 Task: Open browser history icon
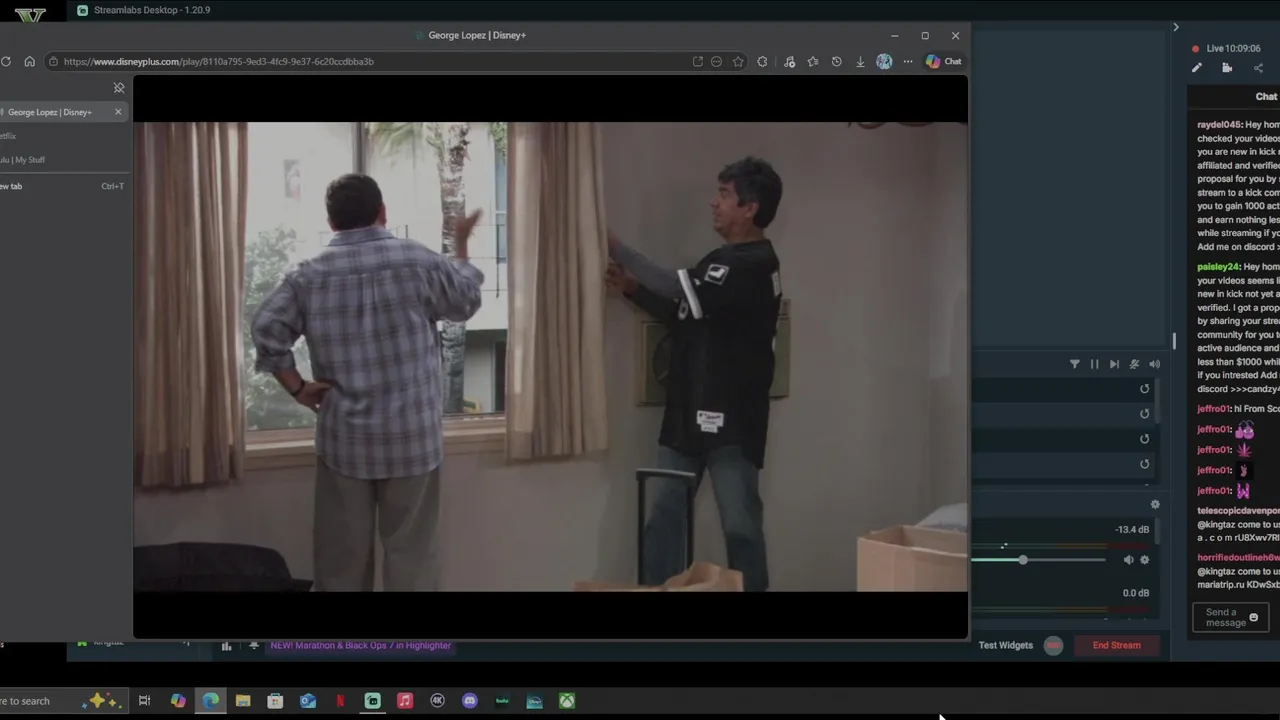point(836,61)
